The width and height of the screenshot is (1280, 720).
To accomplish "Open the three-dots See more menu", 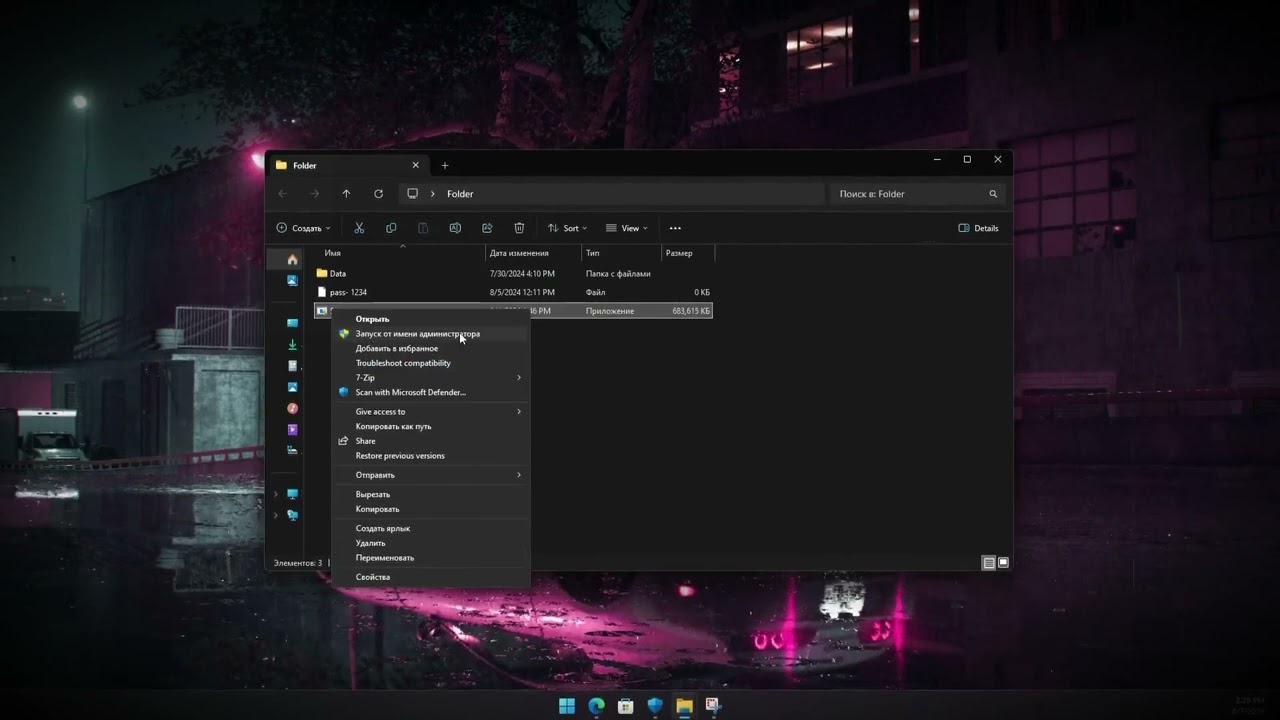I will click(675, 228).
